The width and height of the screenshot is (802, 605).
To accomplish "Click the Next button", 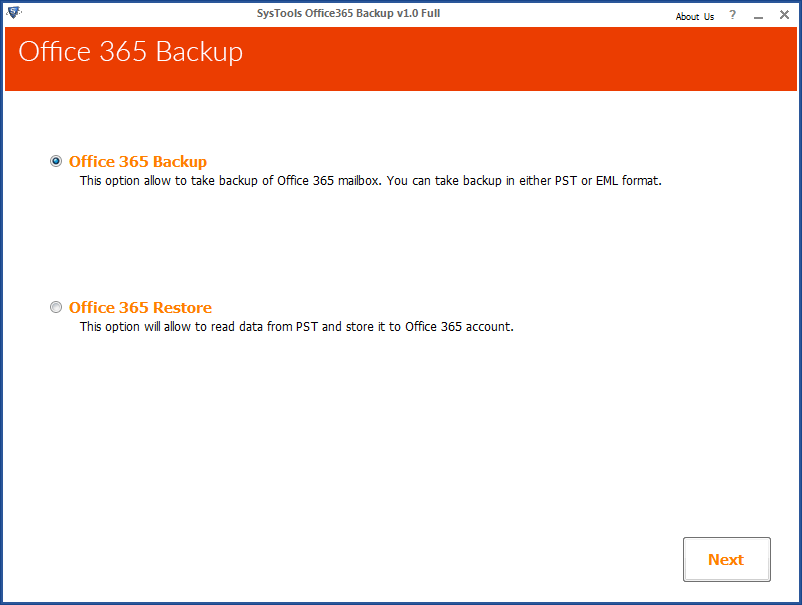I will coord(727,559).
